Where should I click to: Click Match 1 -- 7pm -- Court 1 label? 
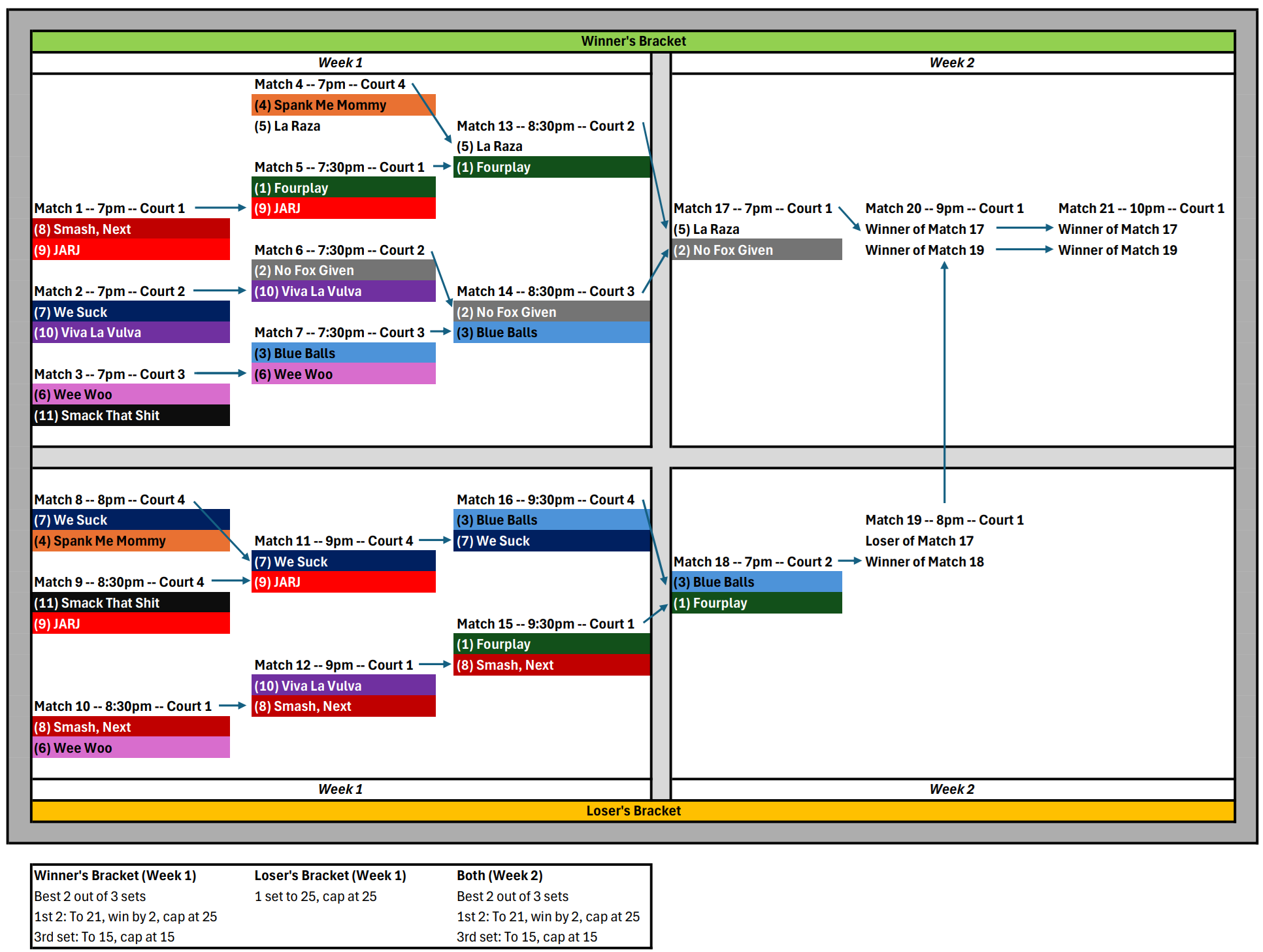(x=109, y=208)
